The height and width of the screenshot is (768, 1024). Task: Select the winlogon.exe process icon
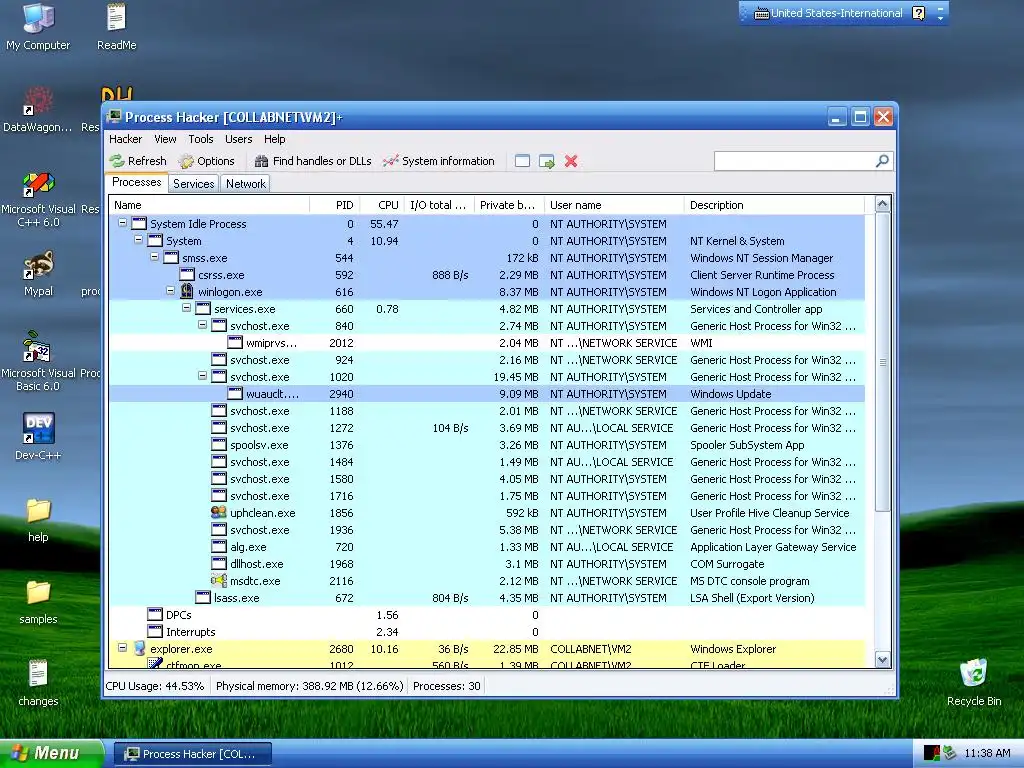(x=187, y=291)
